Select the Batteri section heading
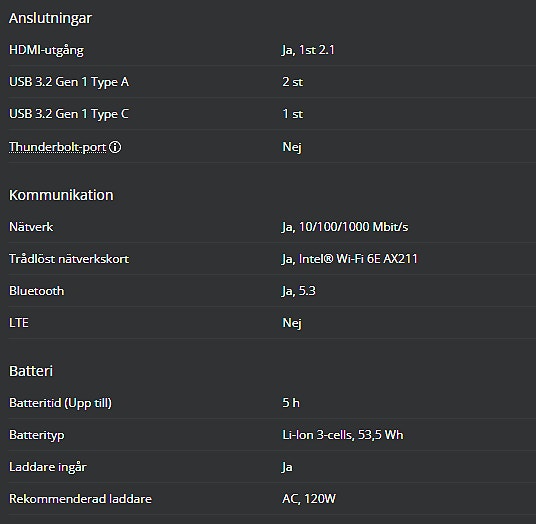Image resolution: width=536 pixels, height=524 pixels. pos(31,371)
